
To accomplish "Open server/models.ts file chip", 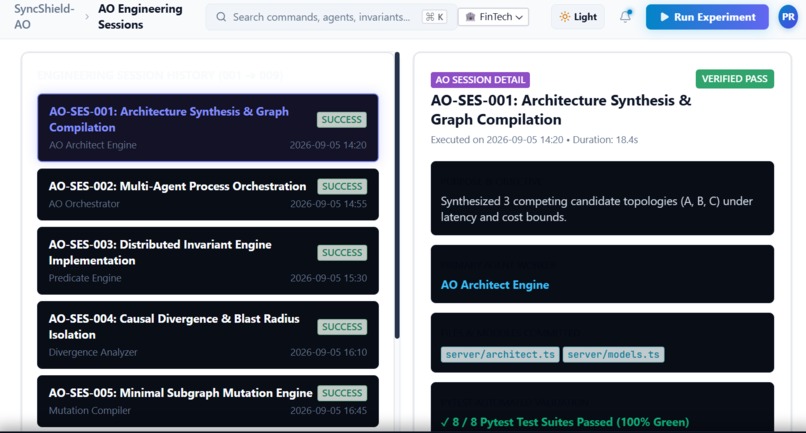I will (613, 354).
